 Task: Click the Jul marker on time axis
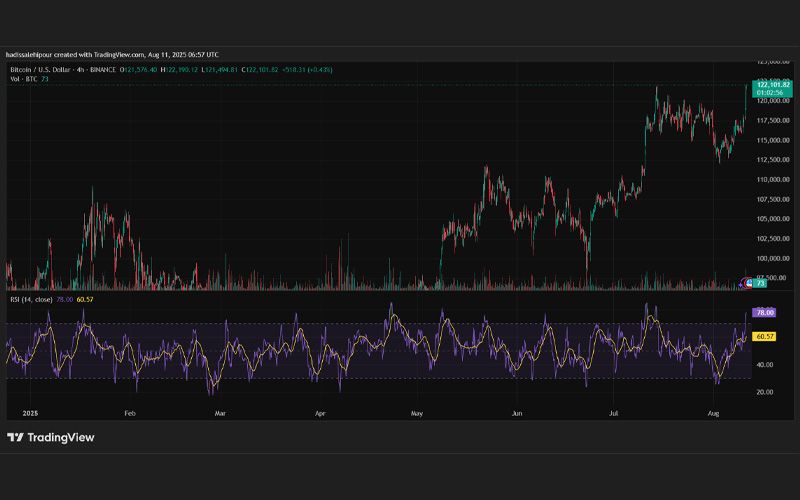pyautogui.click(x=613, y=413)
